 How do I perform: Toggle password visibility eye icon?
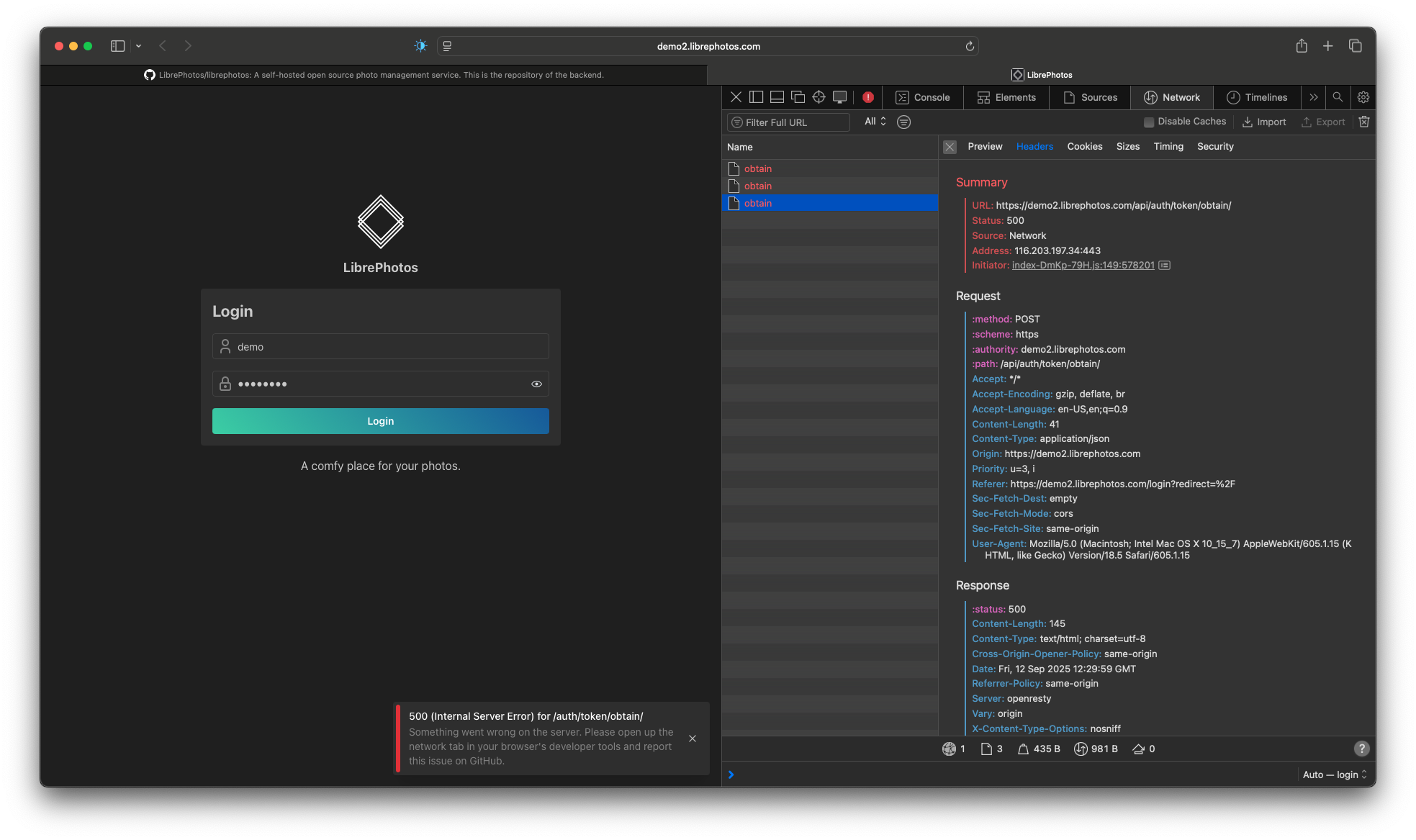coord(536,384)
